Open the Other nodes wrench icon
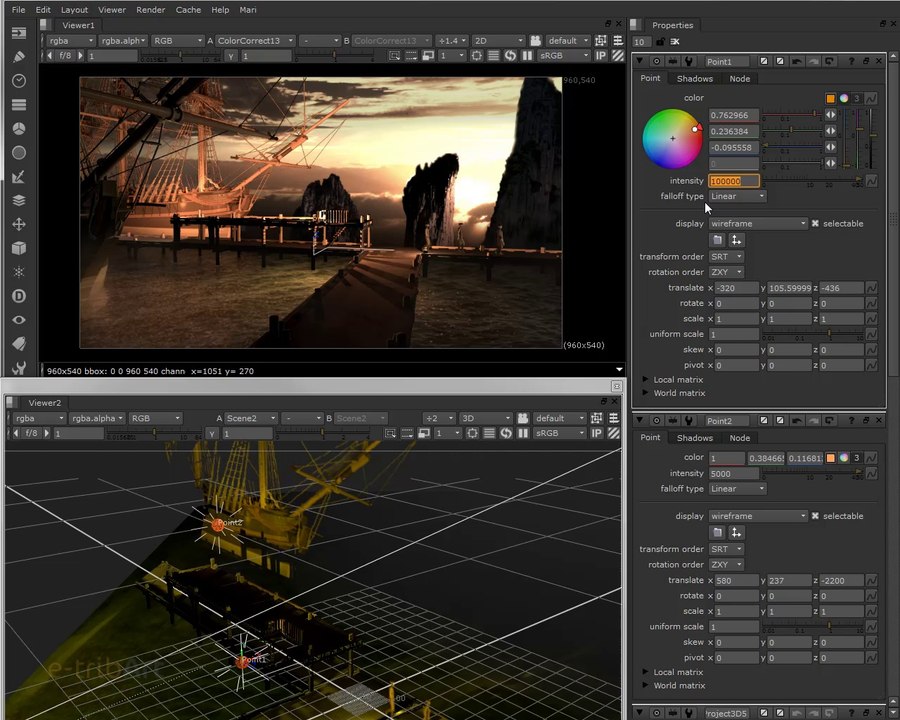900x720 pixels. (x=19, y=367)
